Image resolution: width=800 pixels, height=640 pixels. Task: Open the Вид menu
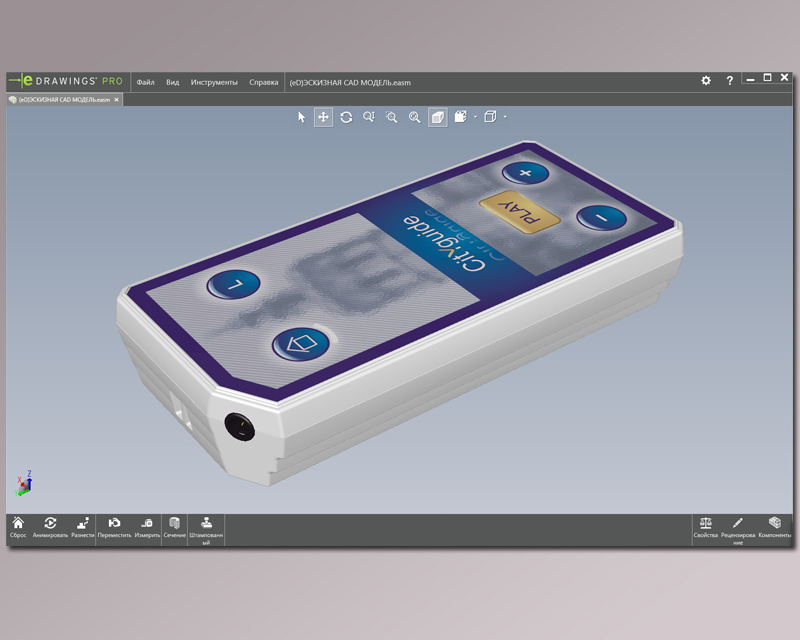tap(172, 82)
